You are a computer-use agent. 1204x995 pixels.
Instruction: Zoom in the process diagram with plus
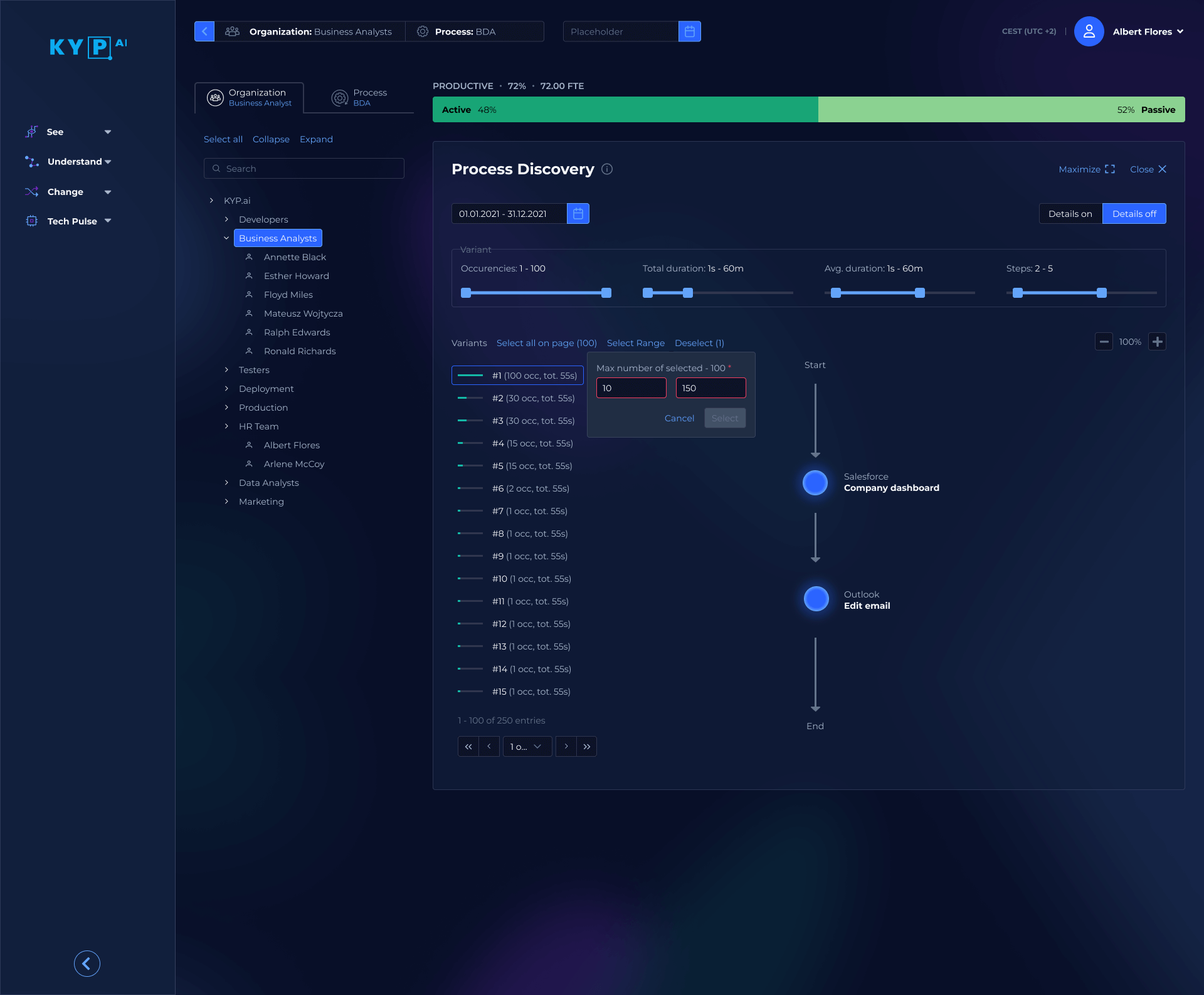(1157, 342)
